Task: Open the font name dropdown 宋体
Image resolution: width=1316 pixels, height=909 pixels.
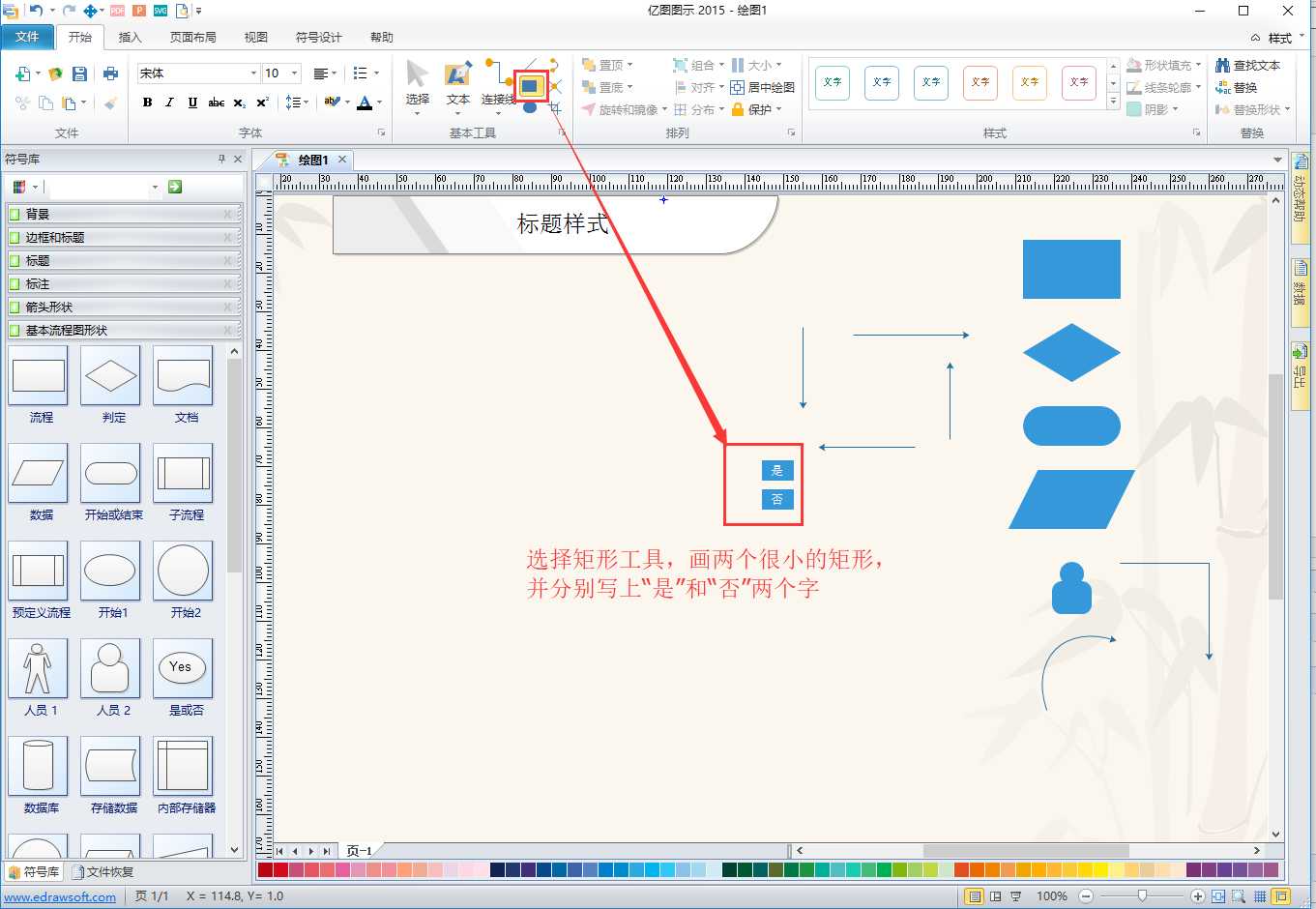Action: click(253, 73)
